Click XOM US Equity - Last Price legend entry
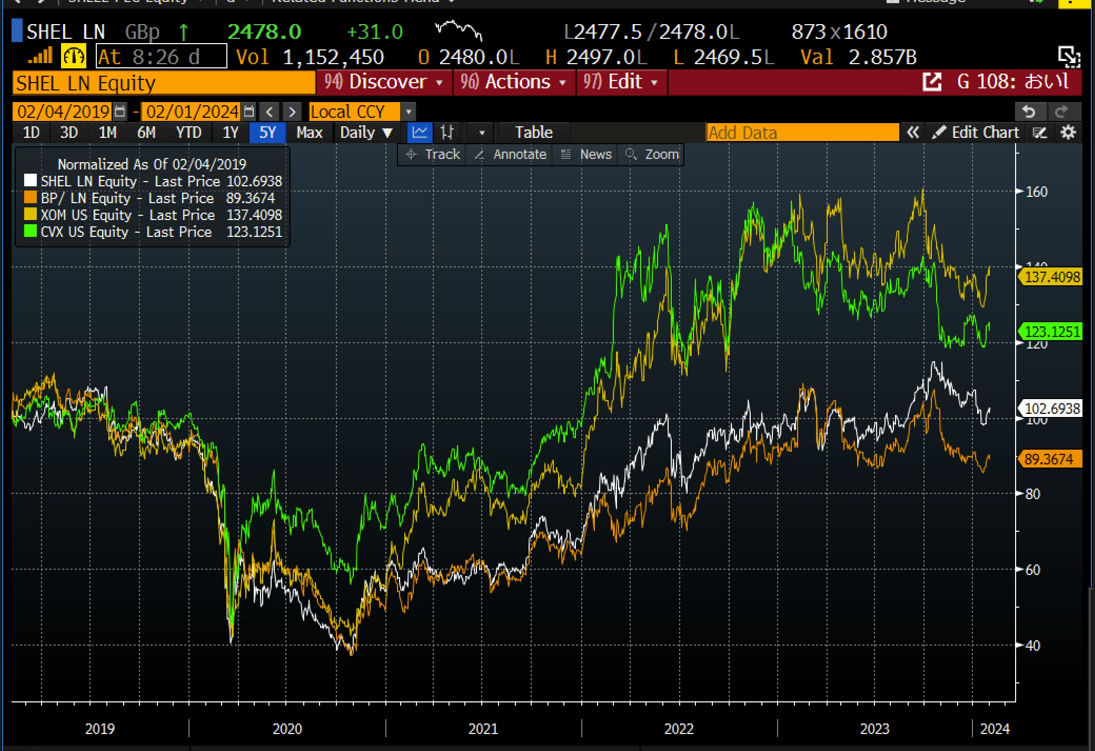This screenshot has height=751, width=1095. point(153,214)
